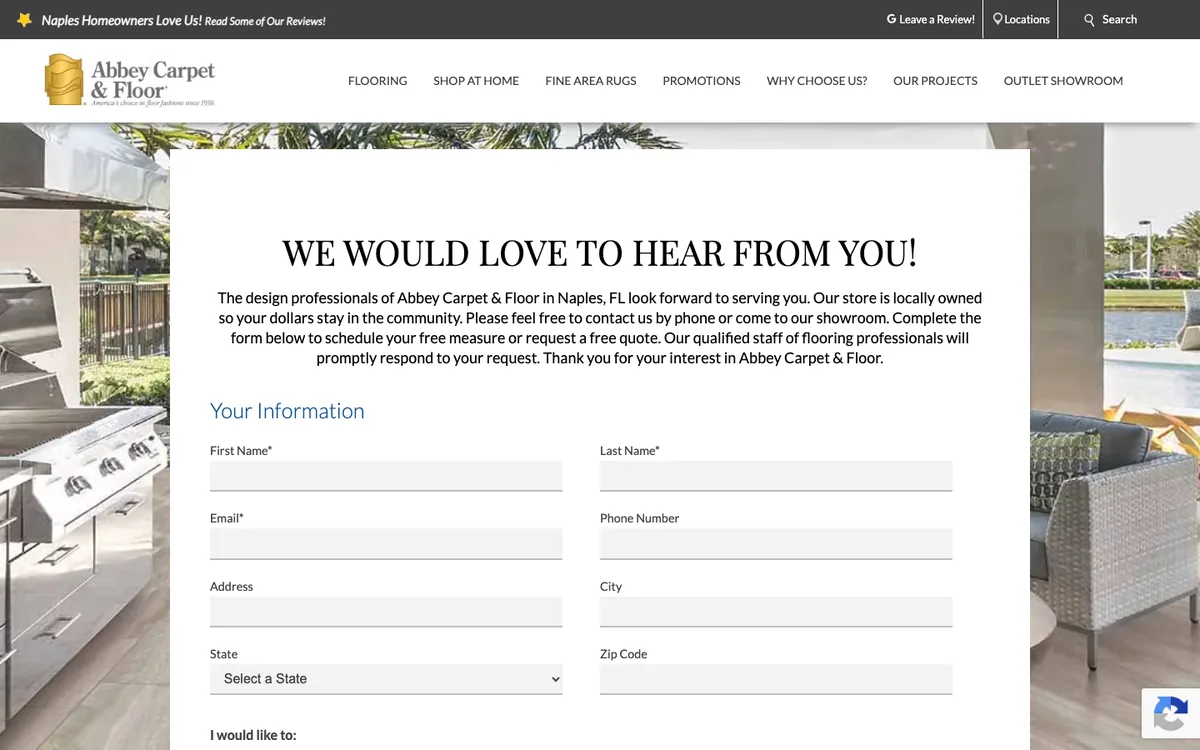Open Fine Area Rugs menu item
The image size is (1200, 750).
(x=591, y=81)
